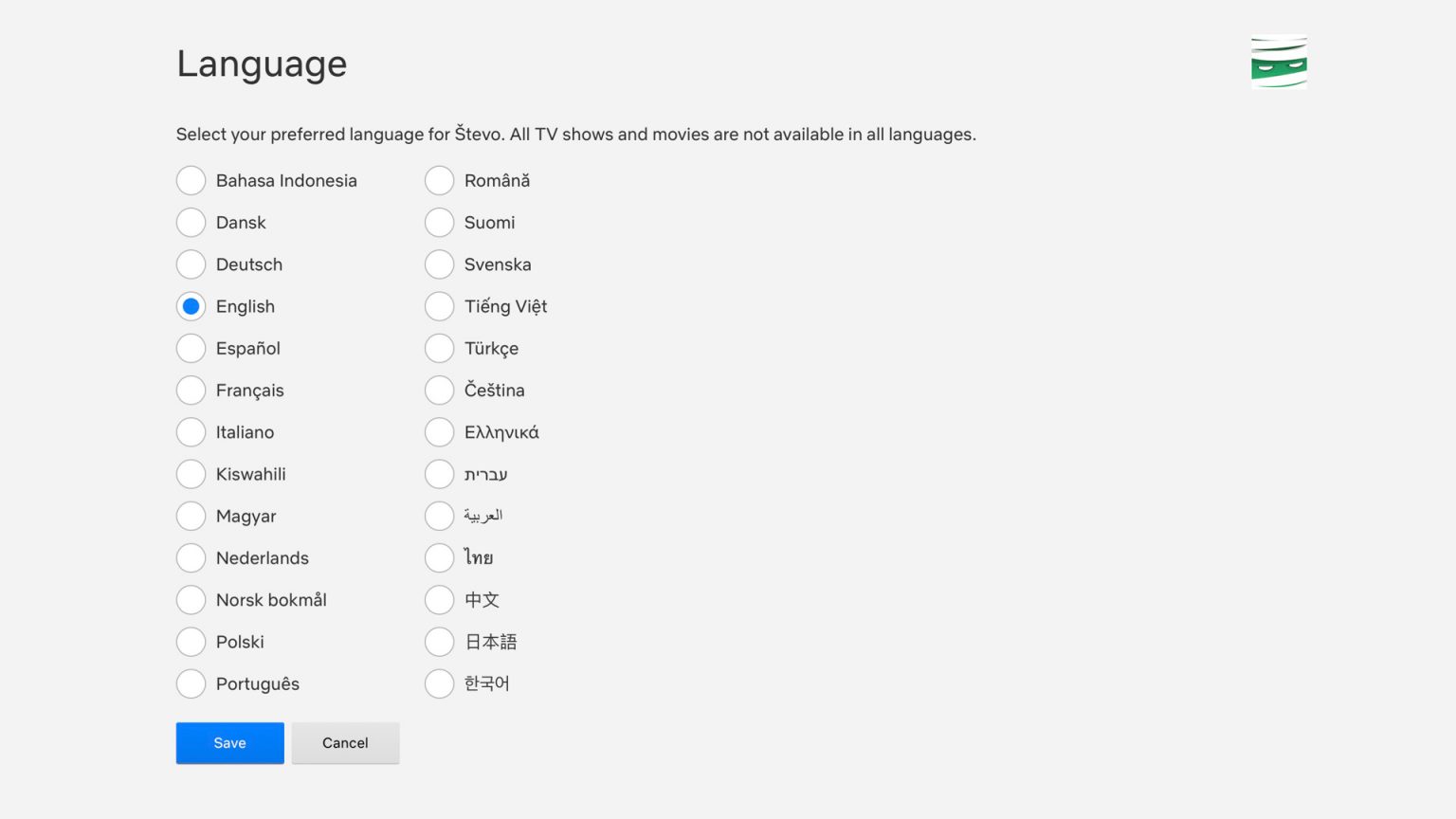Select the Polski language option
The image size is (1456, 819).
click(191, 642)
